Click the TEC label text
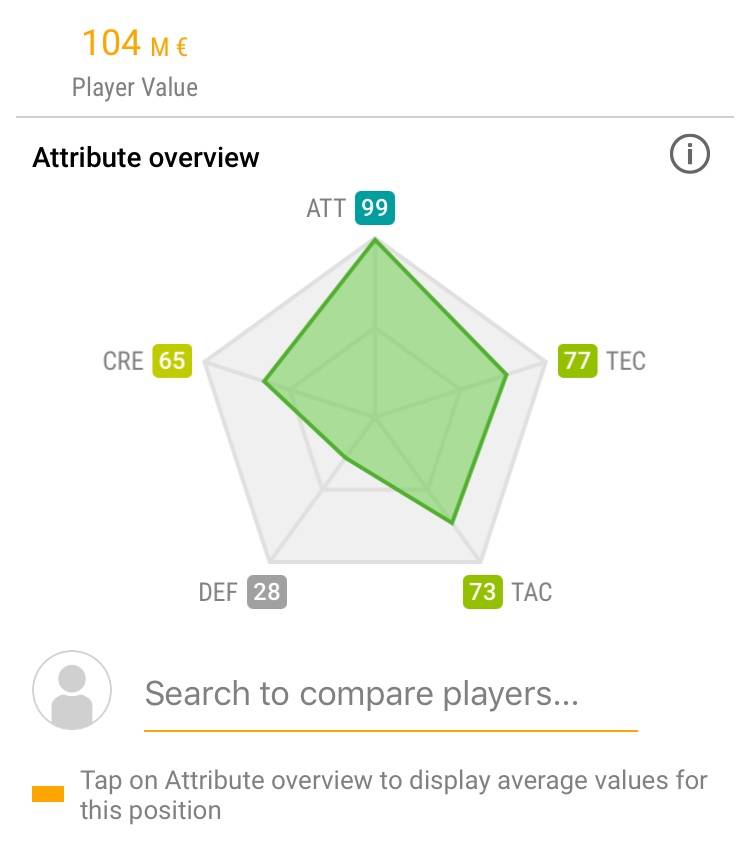Image resolution: width=750 pixels, height=854 pixels. tap(626, 361)
